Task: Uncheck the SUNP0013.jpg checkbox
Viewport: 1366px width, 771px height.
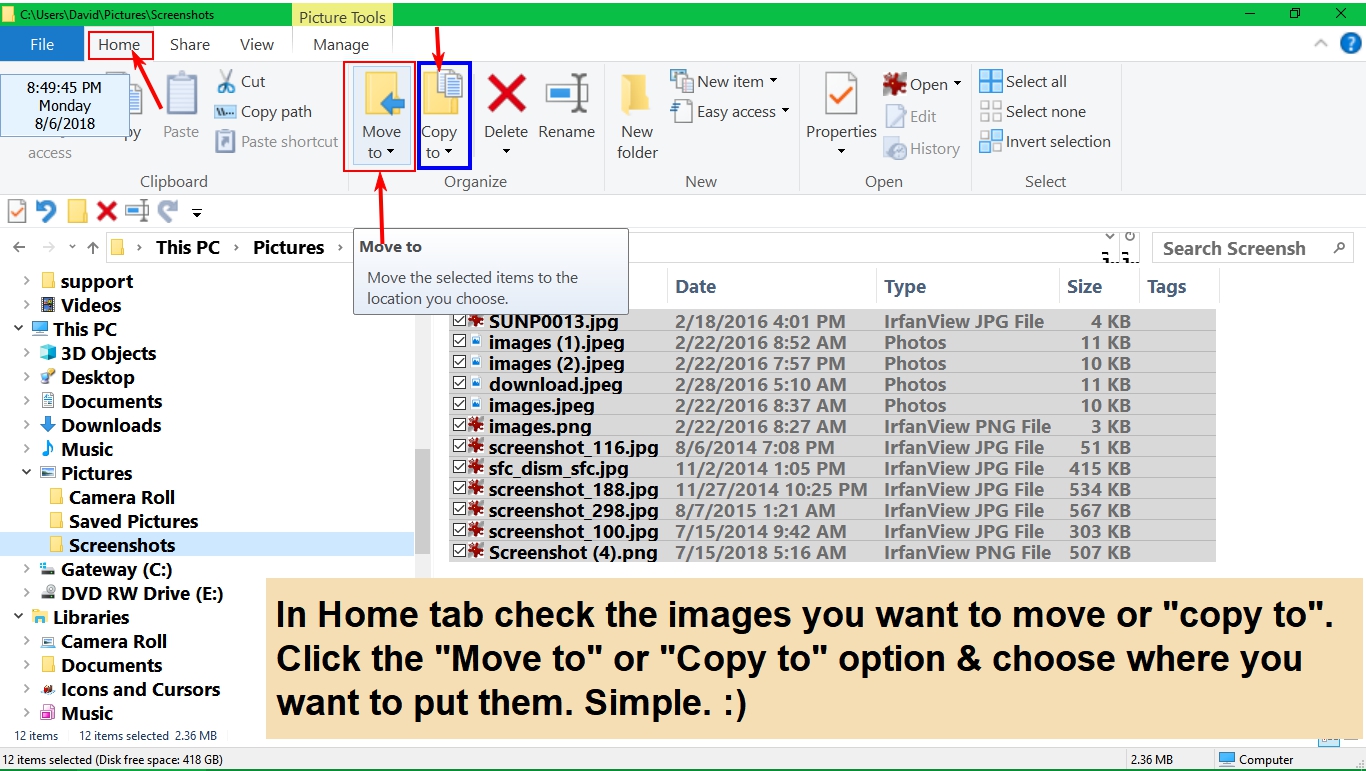Action: (459, 321)
